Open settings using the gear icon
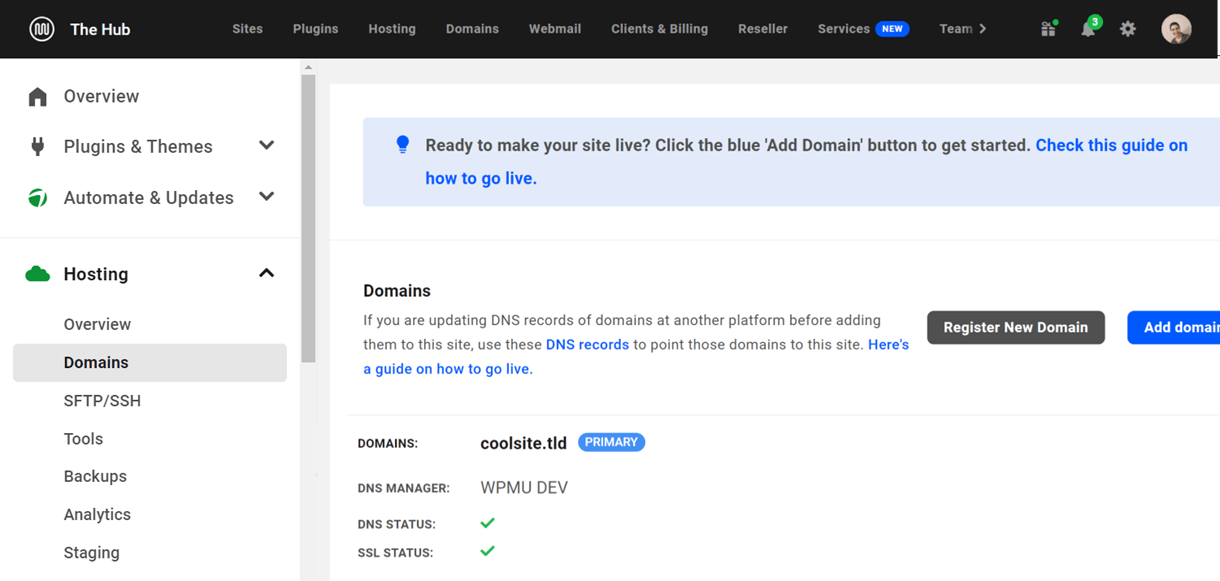 click(x=1128, y=29)
